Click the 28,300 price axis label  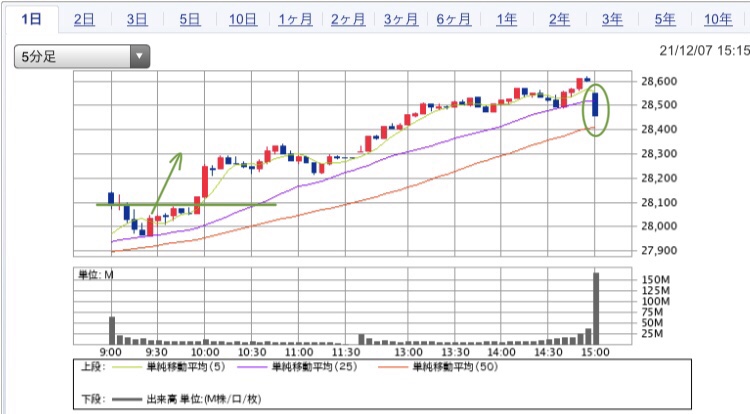coord(659,153)
